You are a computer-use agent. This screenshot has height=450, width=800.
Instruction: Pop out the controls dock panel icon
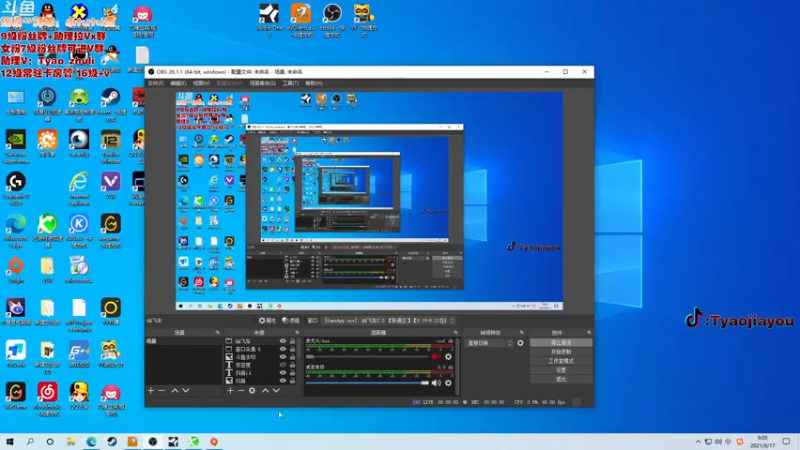589,332
